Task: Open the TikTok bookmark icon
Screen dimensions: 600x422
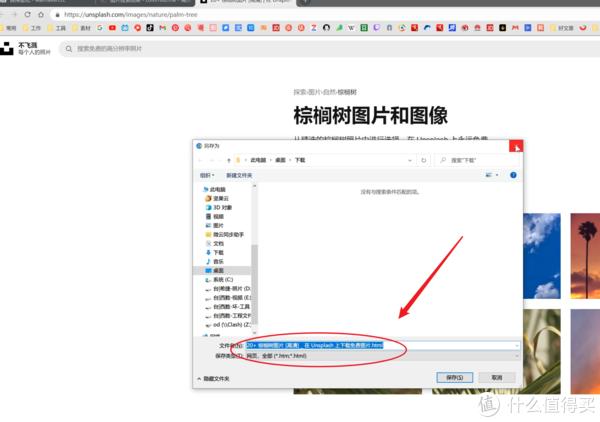Action: pos(150,28)
